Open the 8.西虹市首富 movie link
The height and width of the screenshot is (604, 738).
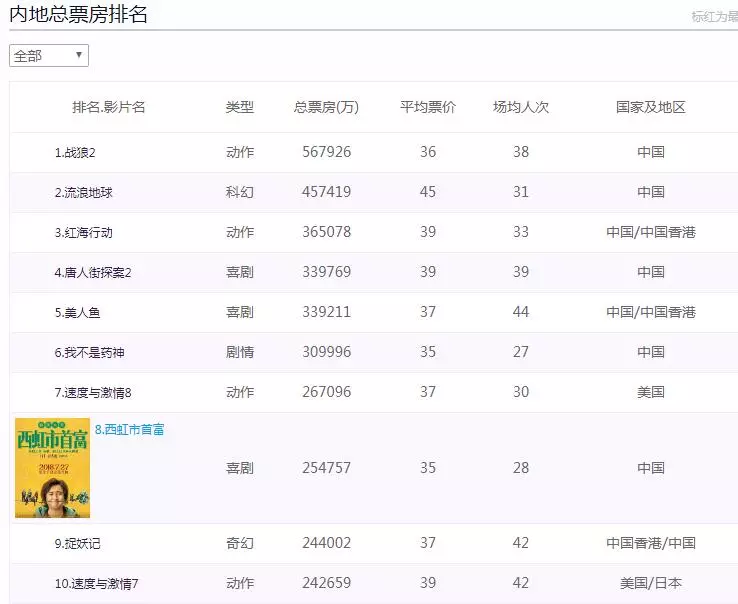click(x=129, y=429)
